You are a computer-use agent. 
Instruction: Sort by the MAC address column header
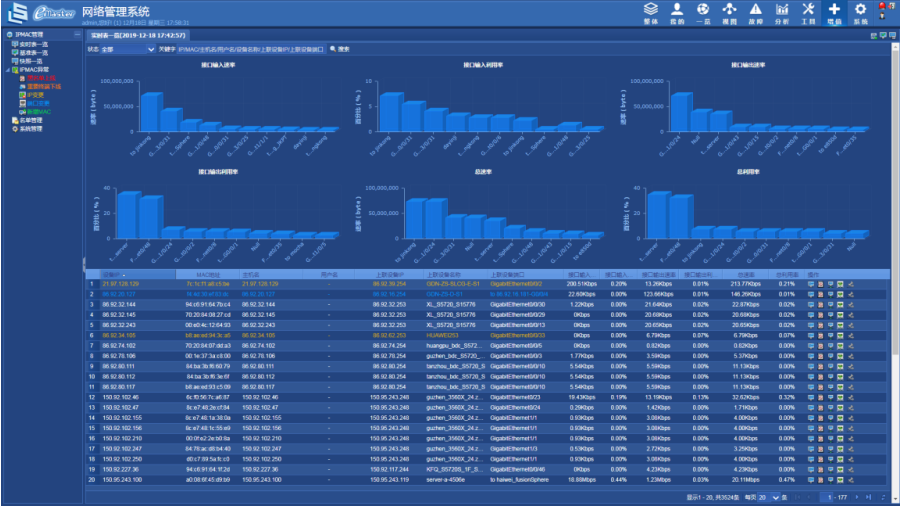[x=207, y=275]
